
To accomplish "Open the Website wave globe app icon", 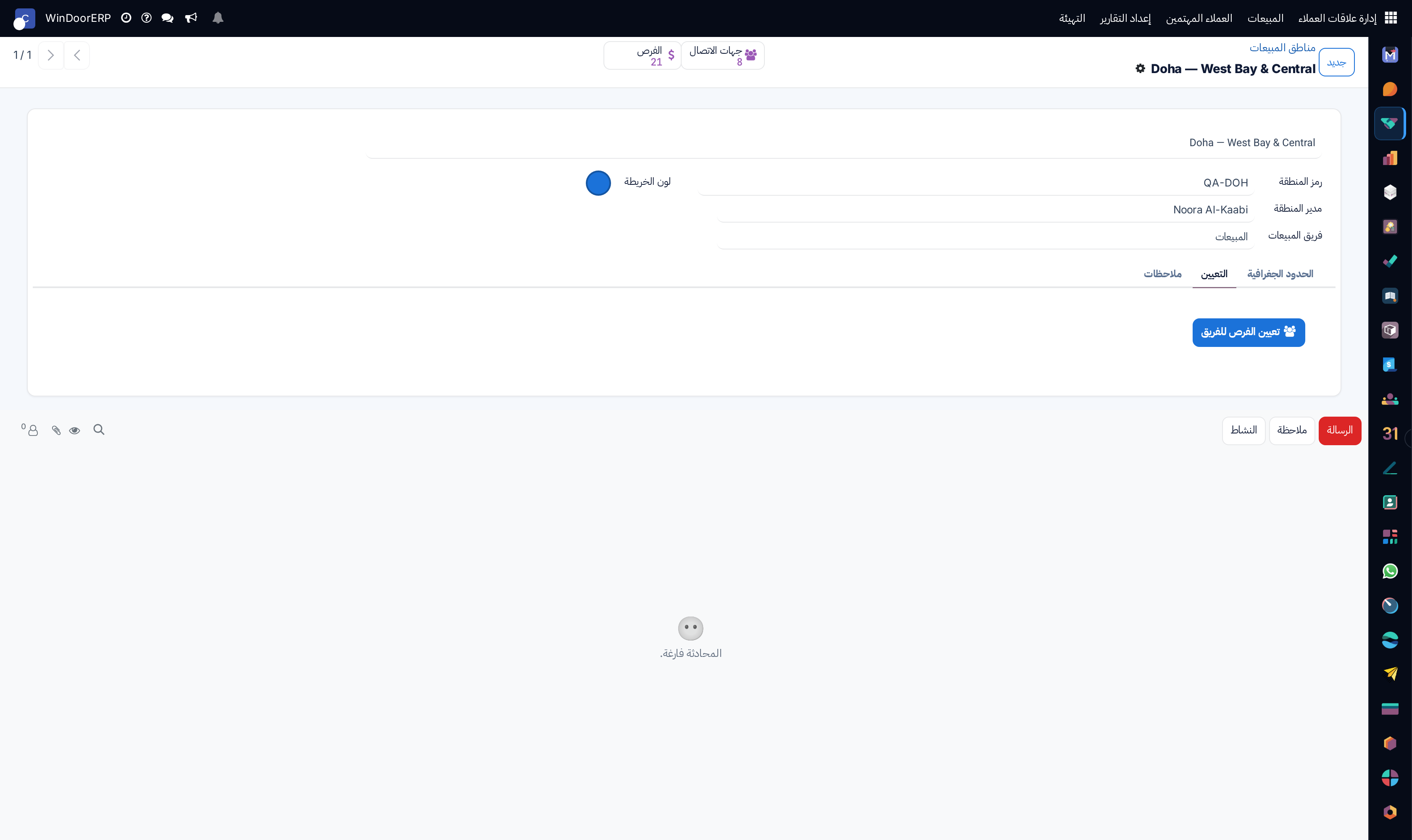I will pyautogui.click(x=1389, y=640).
